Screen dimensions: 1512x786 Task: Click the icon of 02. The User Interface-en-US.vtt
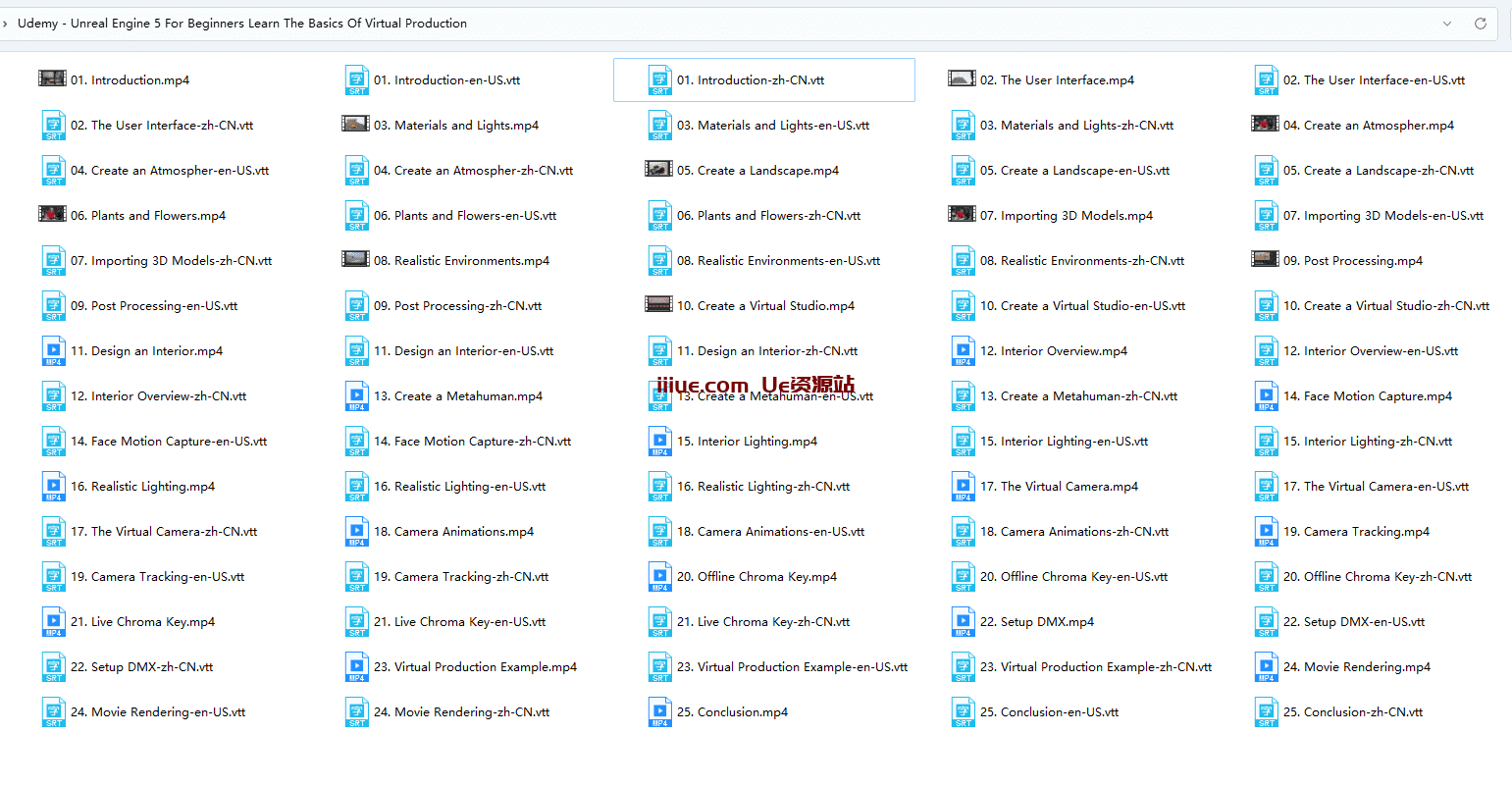tap(1267, 80)
